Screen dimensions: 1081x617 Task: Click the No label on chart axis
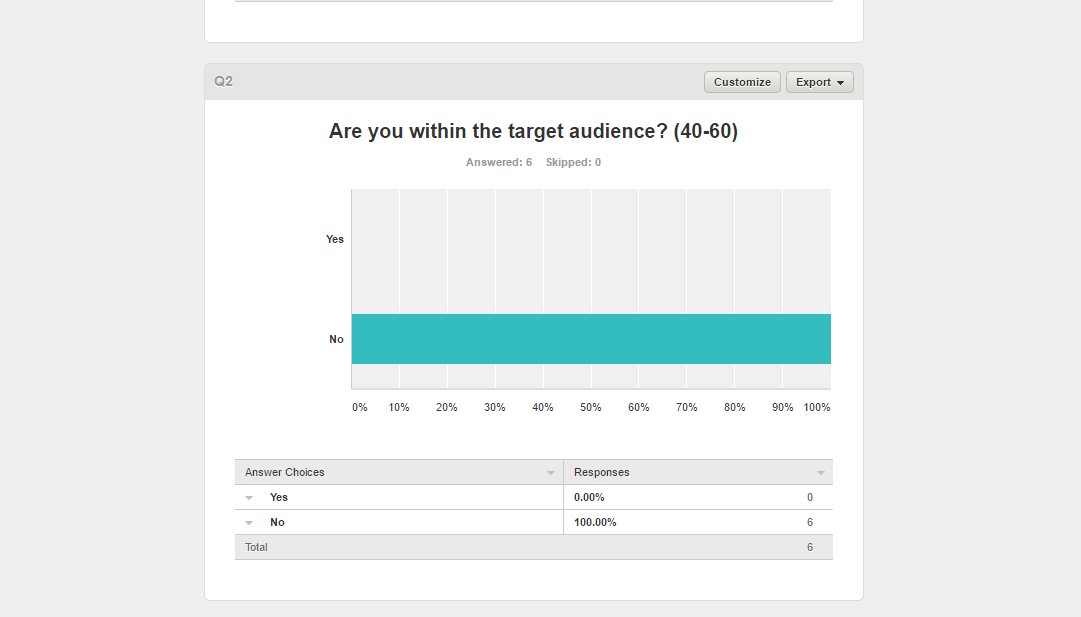click(x=336, y=339)
